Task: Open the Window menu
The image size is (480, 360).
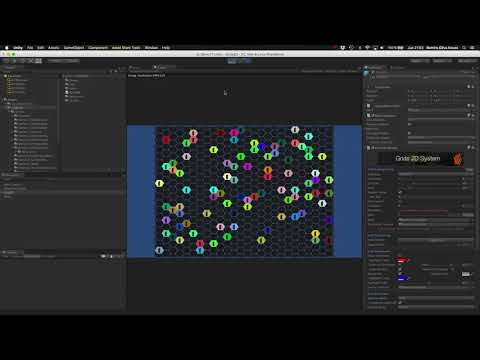Action: pyautogui.click(x=151, y=48)
